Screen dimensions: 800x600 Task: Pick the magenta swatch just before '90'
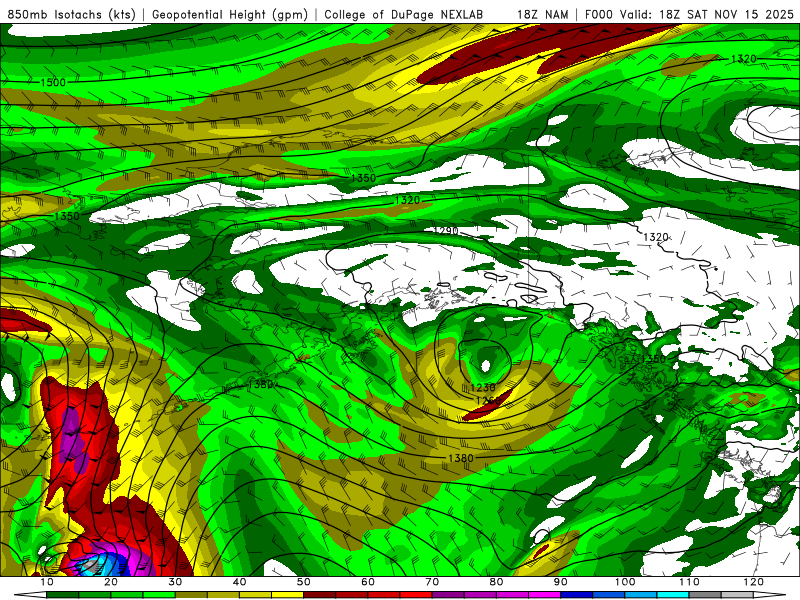tap(544, 595)
